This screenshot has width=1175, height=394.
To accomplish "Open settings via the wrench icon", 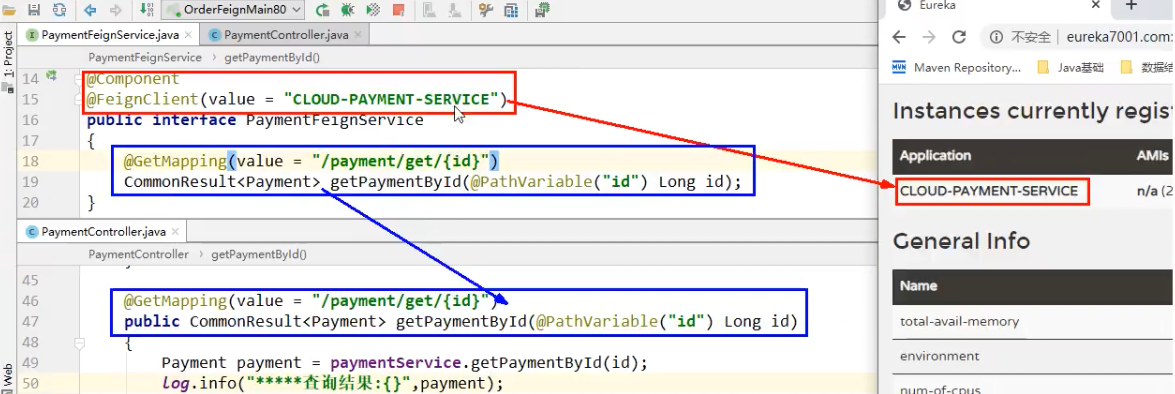I will [x=486, y=10].
